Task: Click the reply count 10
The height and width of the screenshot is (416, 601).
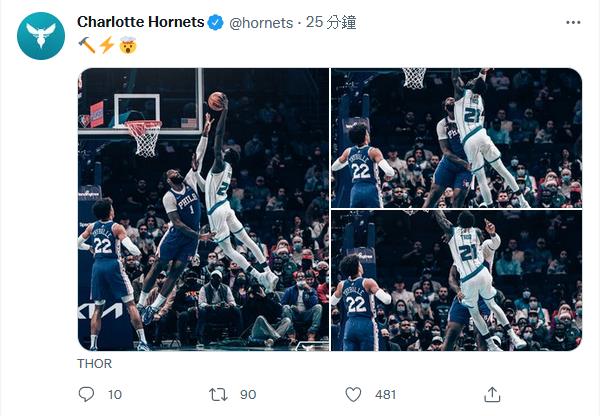Action: point(114,395)
